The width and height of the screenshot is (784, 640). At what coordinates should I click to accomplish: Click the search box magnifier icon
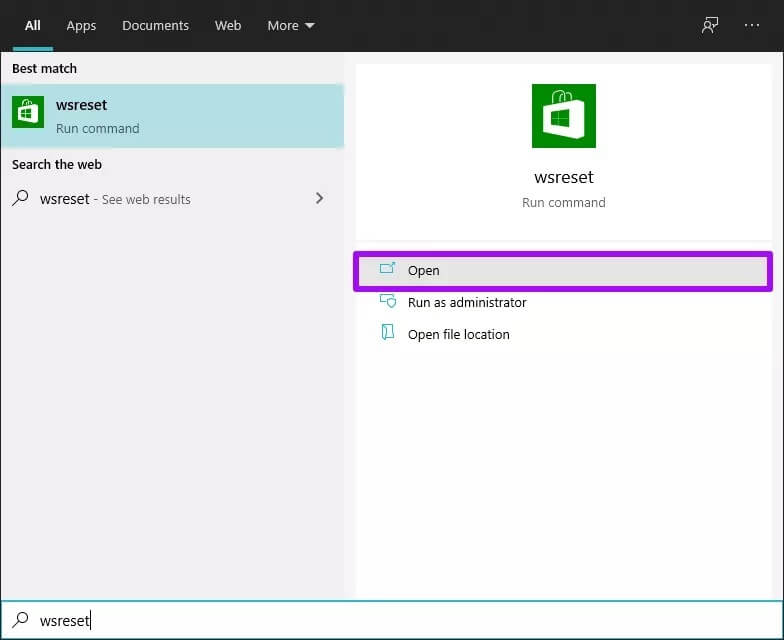(20, 620)
